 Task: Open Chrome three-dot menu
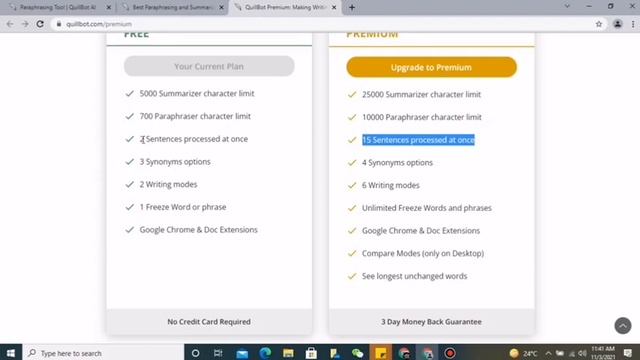(633, 24)
